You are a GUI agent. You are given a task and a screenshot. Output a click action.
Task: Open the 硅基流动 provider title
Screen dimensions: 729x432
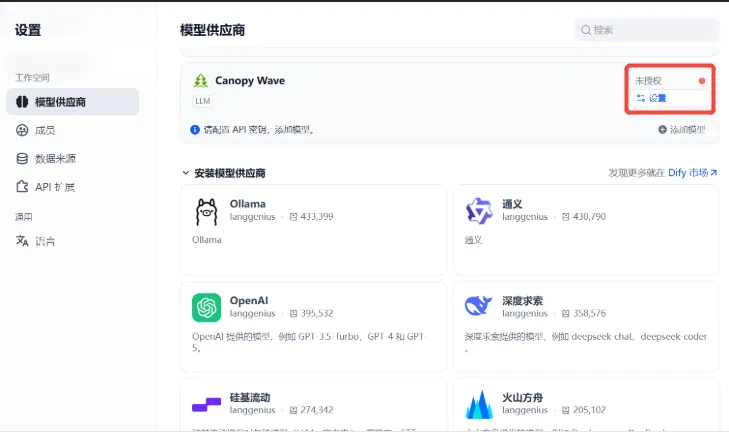click(x=250, y=397)
